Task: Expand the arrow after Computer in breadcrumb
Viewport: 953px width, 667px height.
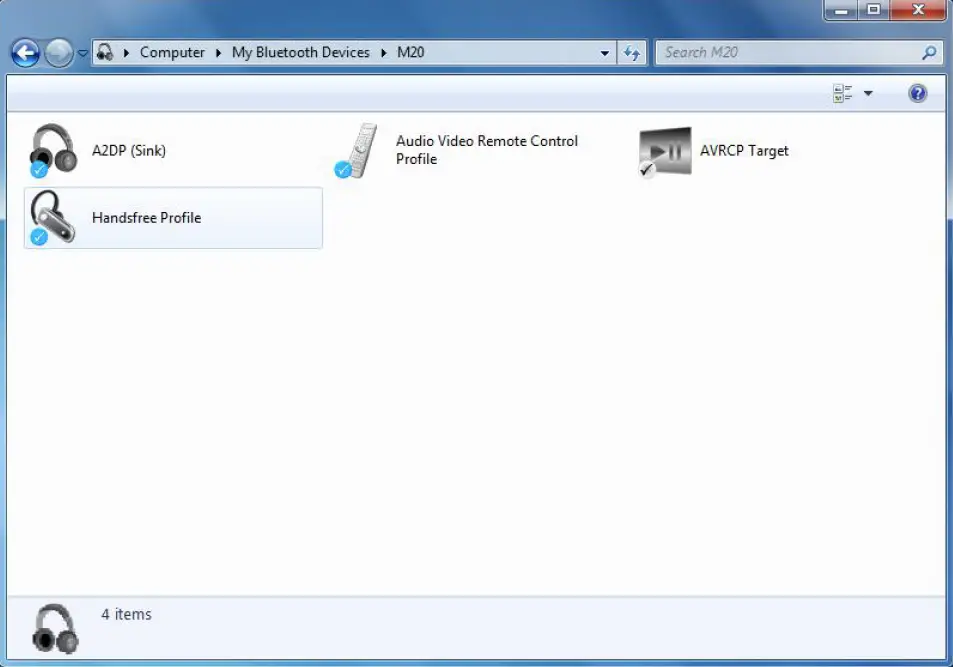Action: [218, 53]
